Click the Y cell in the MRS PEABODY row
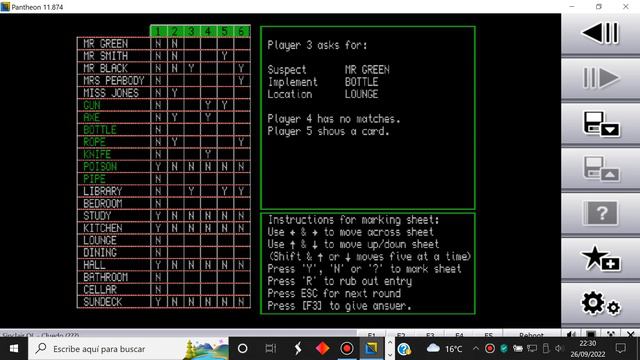This screenshot has width=640, height=360. click(x=241, y=80)
